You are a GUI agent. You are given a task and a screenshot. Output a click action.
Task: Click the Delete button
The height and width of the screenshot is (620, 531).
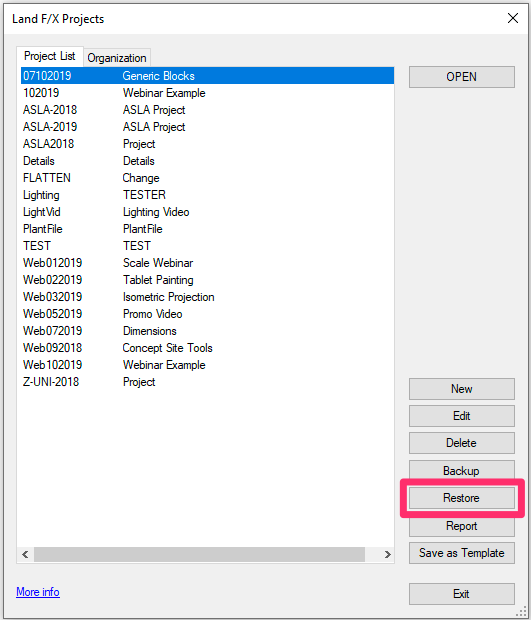click(x=461, y=442)
